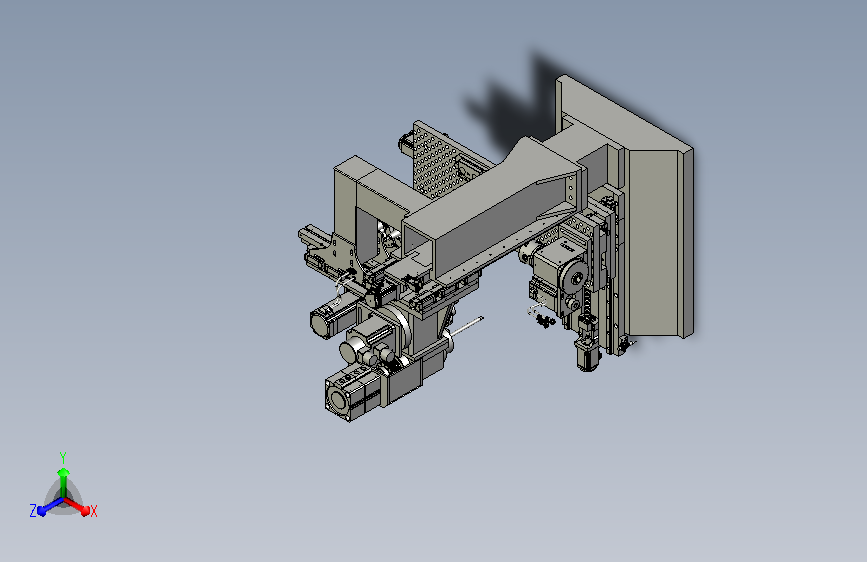
Task: Select the small motor under the vertical rail
Action: [x=587, y=357]
